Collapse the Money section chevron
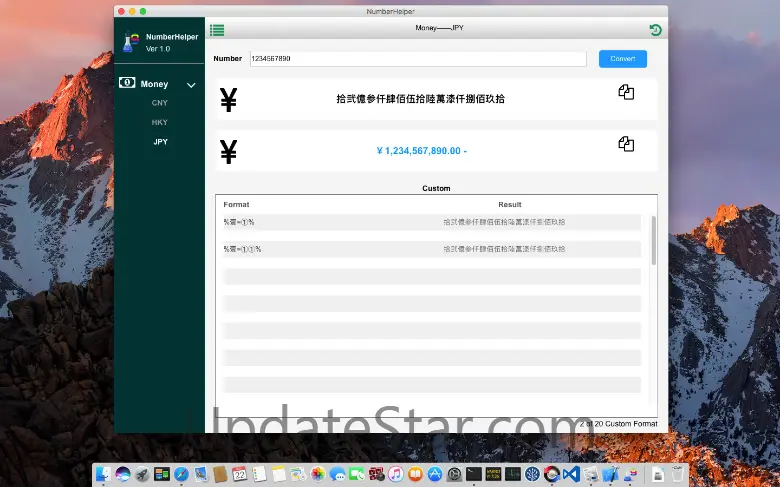The height and width of the screenshot is (487, 780). click(x=191, y=85)
